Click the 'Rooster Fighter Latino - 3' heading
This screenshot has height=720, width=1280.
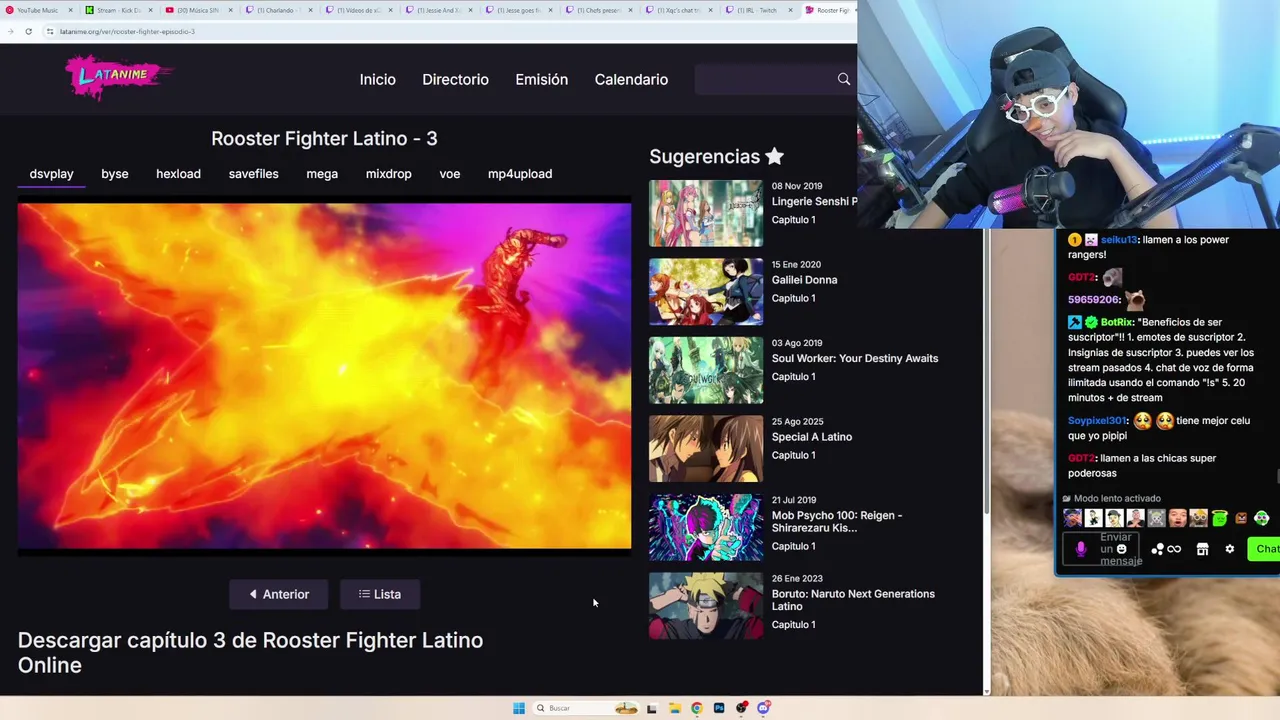[x=324, y=138]
